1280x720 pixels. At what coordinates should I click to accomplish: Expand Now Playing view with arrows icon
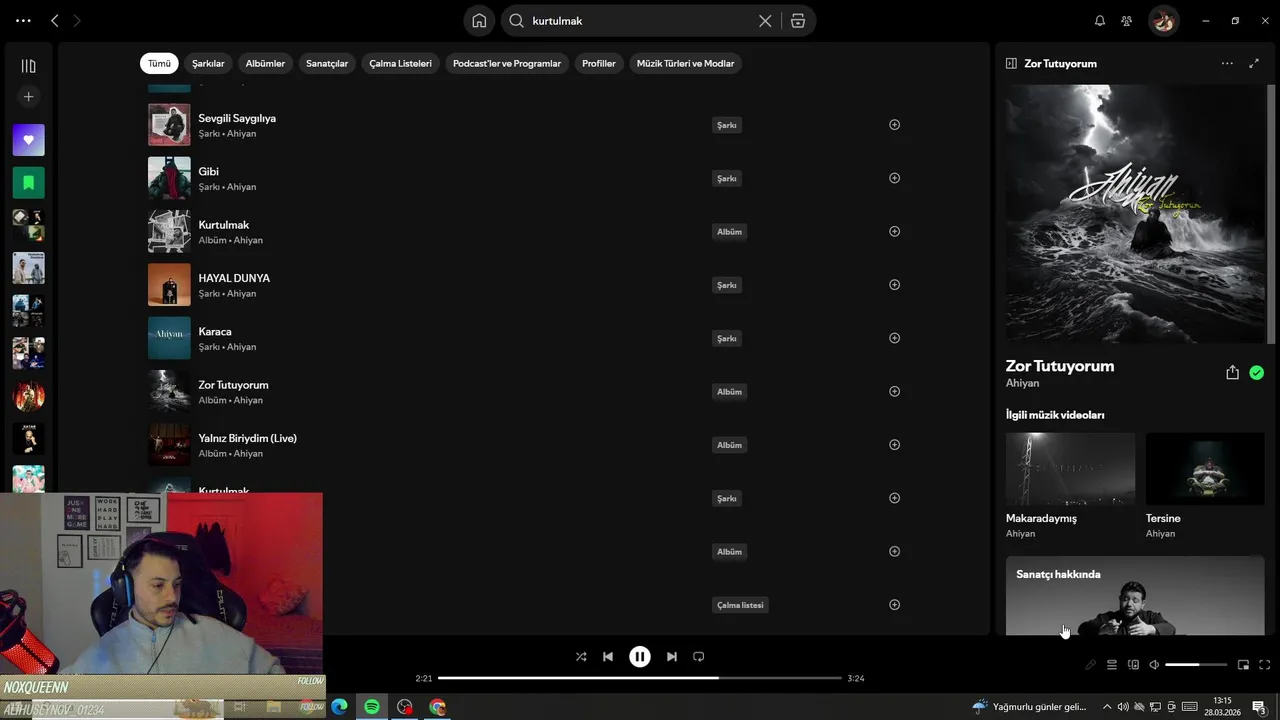[x=1254, y=63]
